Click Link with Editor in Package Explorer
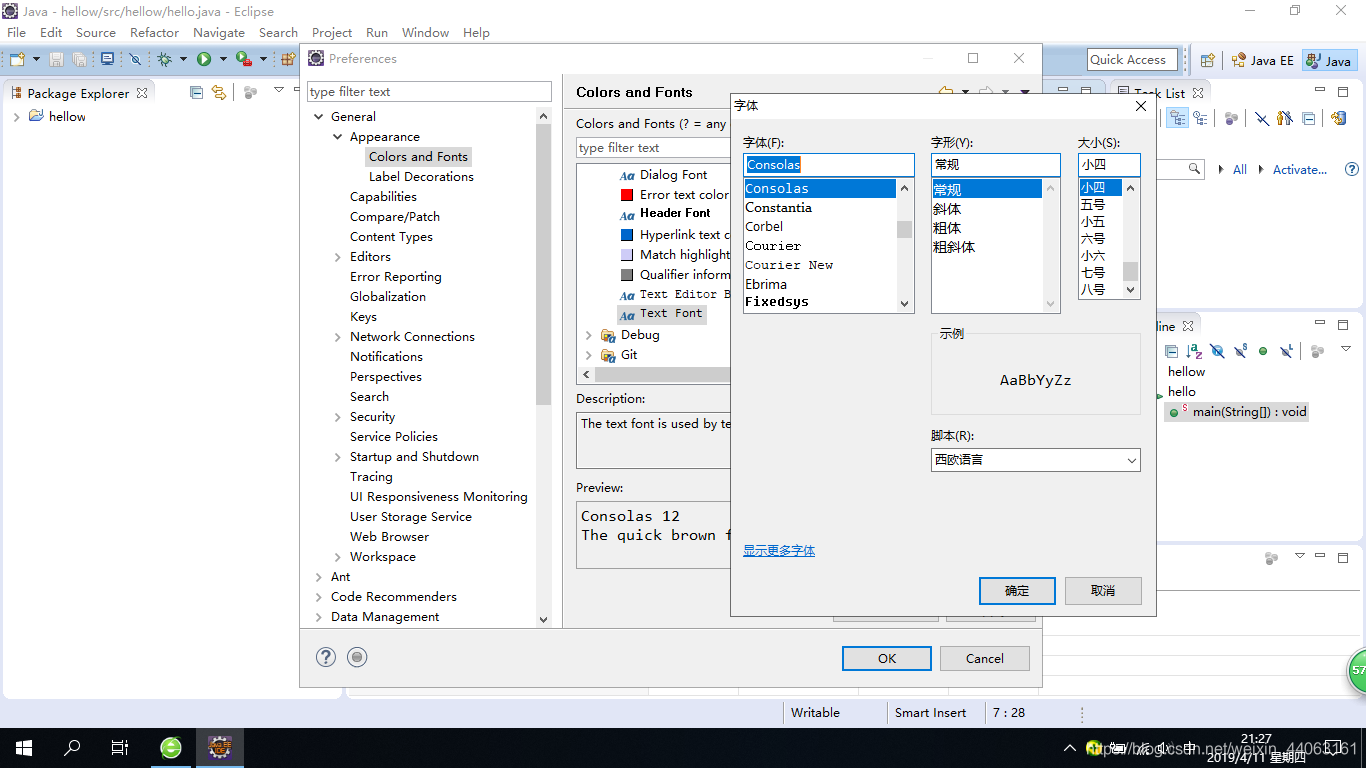The image size is (1366, 768). point(219,92)
